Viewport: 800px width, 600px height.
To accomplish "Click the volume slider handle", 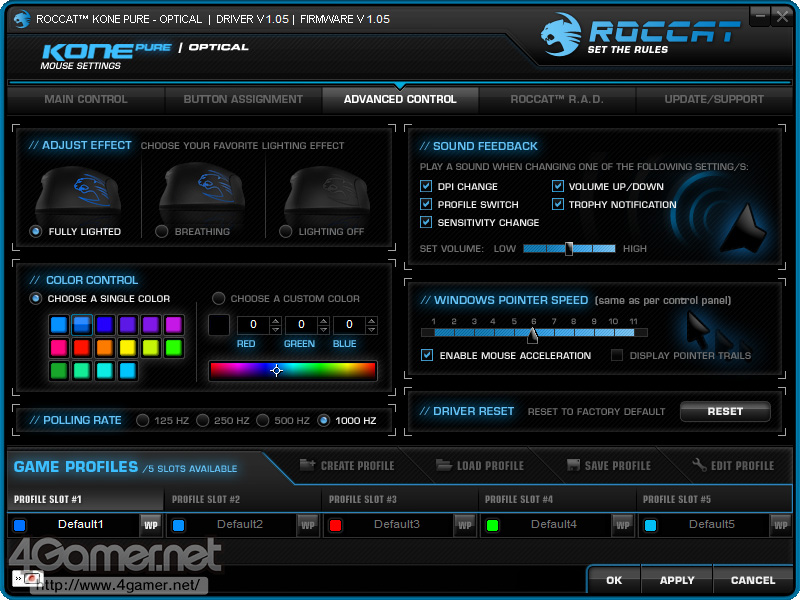I will click(x=569, y=248).
